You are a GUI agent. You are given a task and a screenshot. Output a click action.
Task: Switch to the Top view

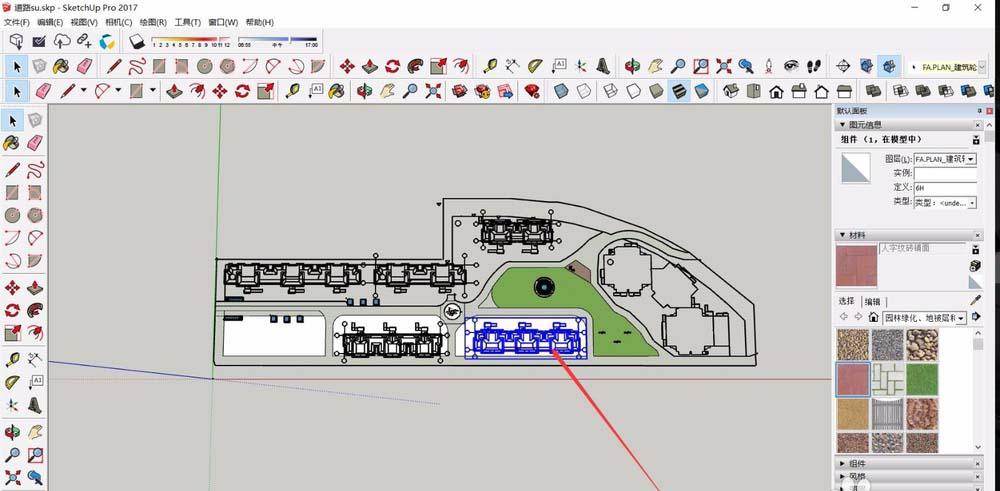click(754, 91)
